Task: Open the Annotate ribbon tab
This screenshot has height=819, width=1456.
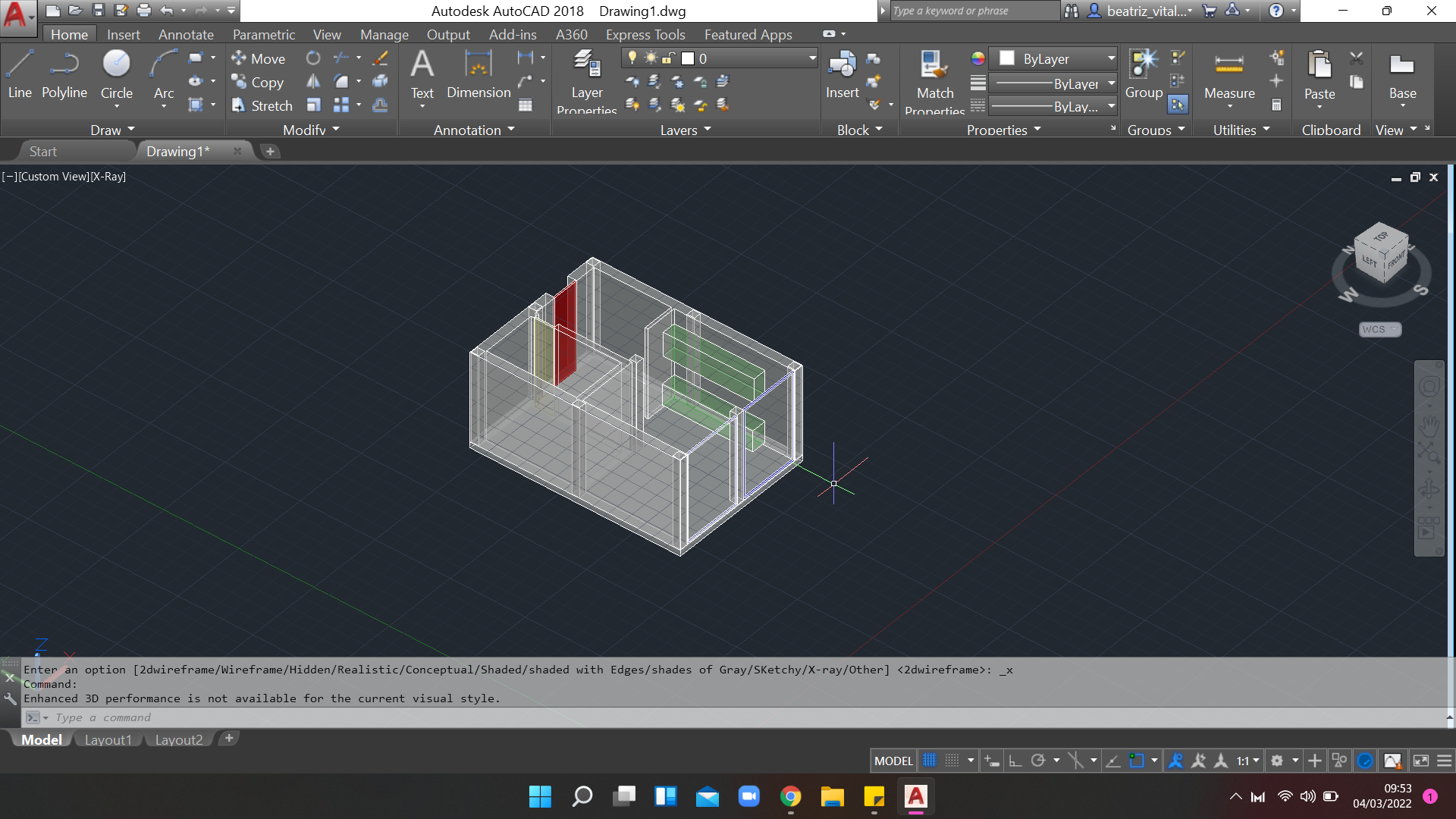Action: pos(186,34)
